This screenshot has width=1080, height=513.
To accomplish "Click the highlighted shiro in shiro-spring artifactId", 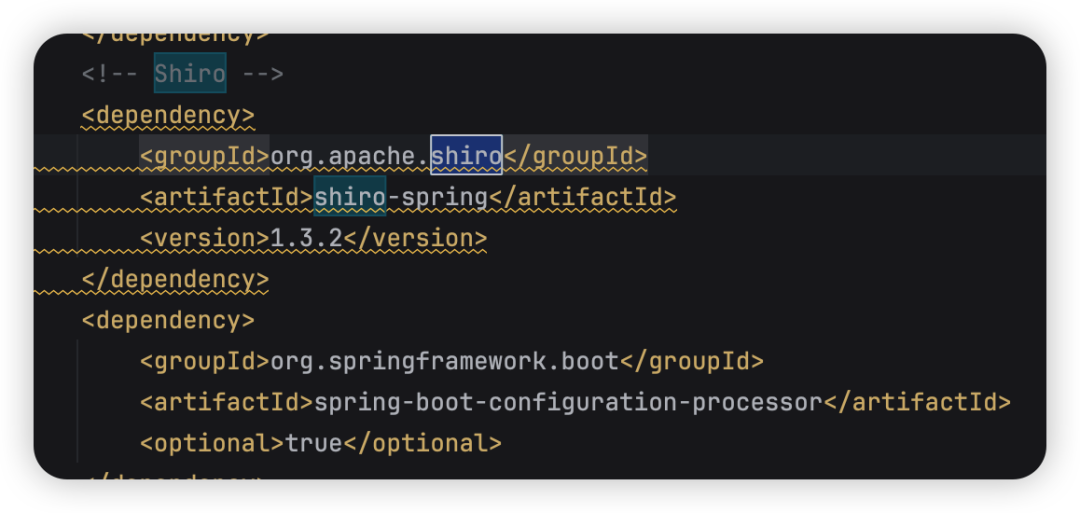I will click(349, 197).
